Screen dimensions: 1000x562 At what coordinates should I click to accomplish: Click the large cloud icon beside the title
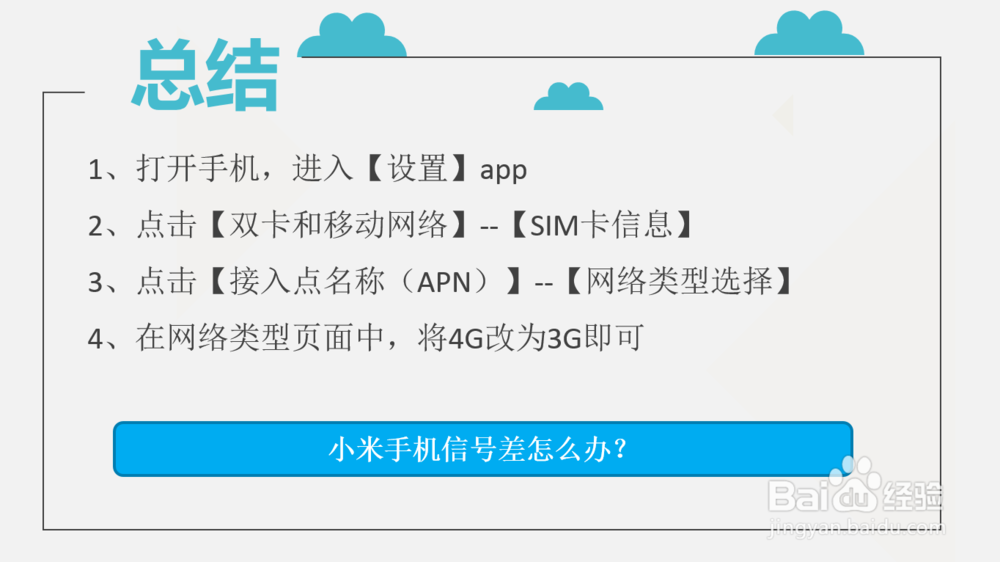(352, 34)
